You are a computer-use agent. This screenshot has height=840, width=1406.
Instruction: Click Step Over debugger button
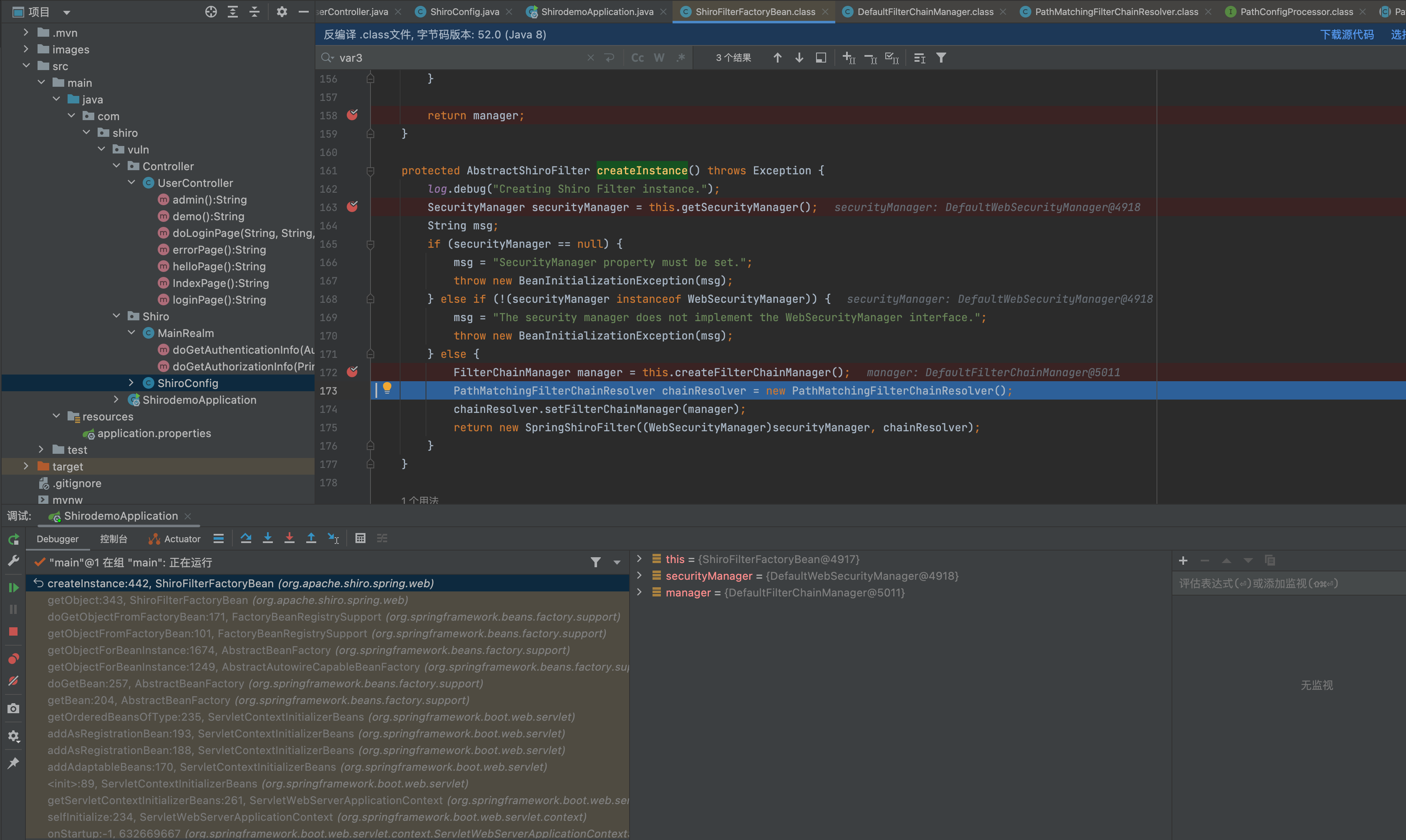[x=246, y=538]
